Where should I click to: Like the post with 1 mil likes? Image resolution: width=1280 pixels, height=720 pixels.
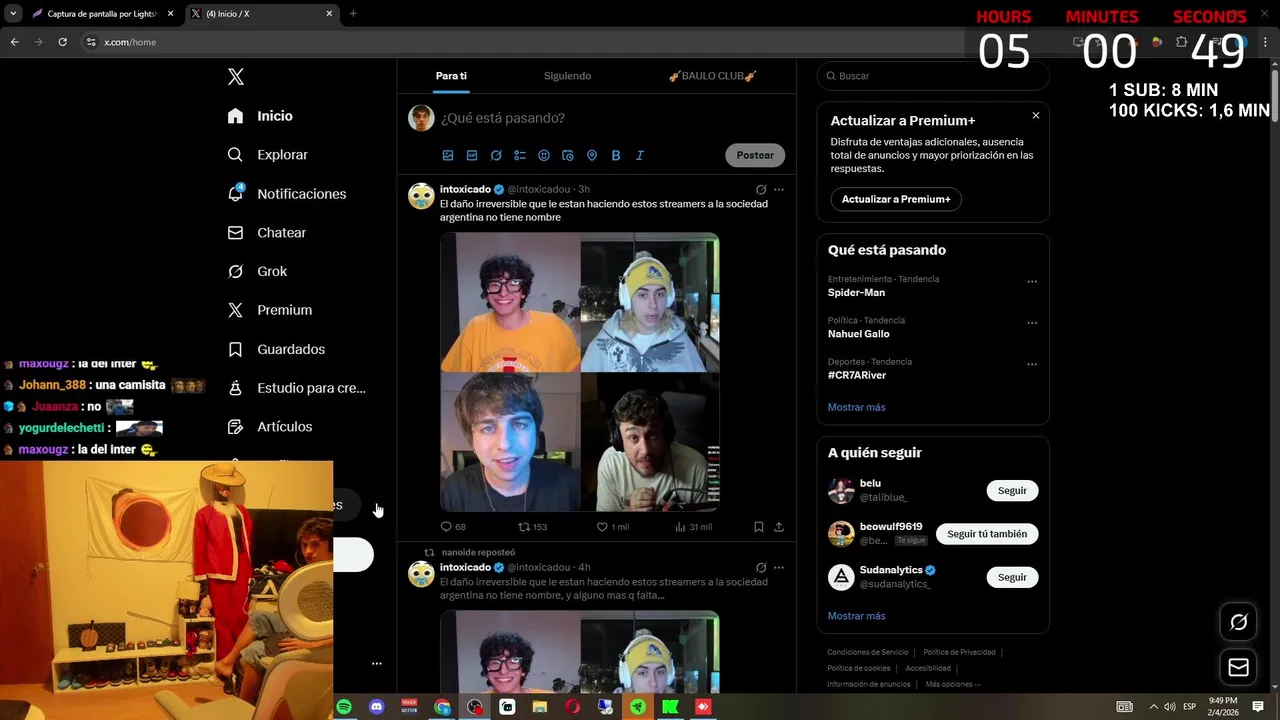point(613,527)
